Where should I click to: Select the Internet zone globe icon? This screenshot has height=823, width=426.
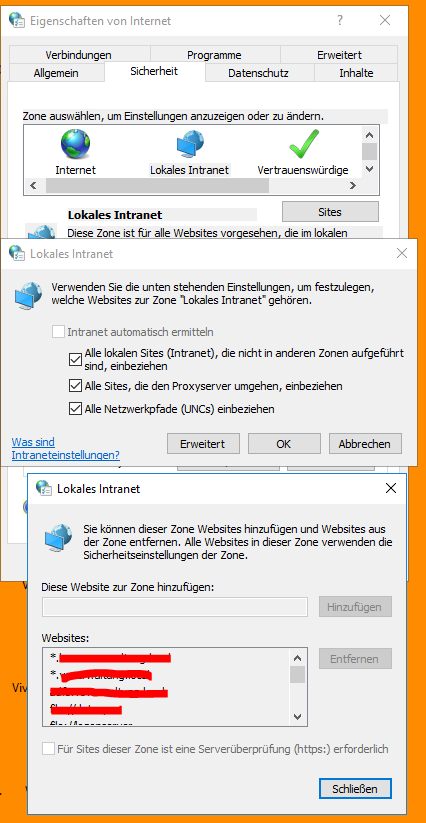tap(76, 144)
